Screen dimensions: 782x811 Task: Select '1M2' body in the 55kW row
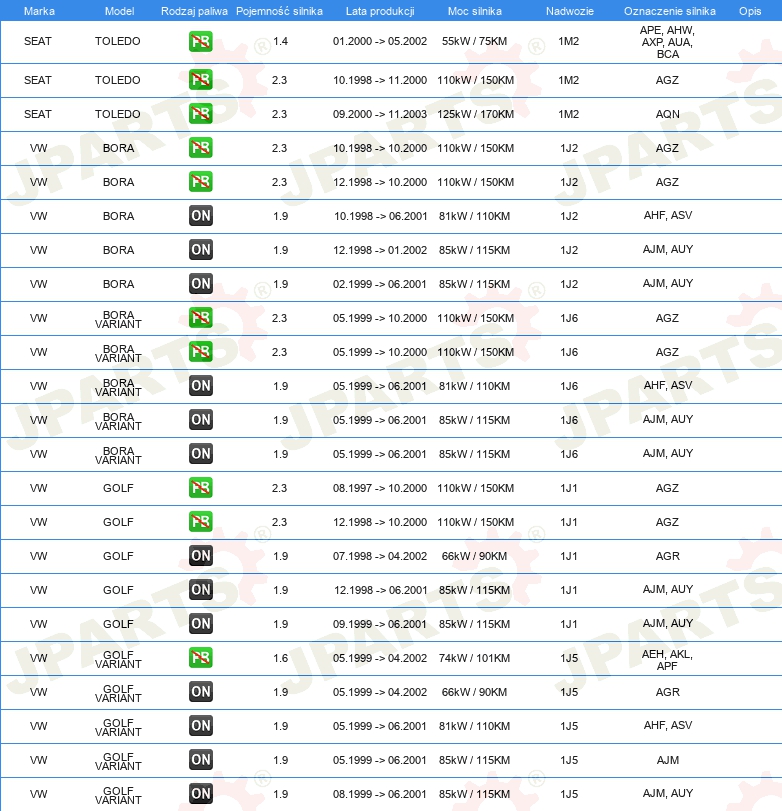(x=568, y=41)
